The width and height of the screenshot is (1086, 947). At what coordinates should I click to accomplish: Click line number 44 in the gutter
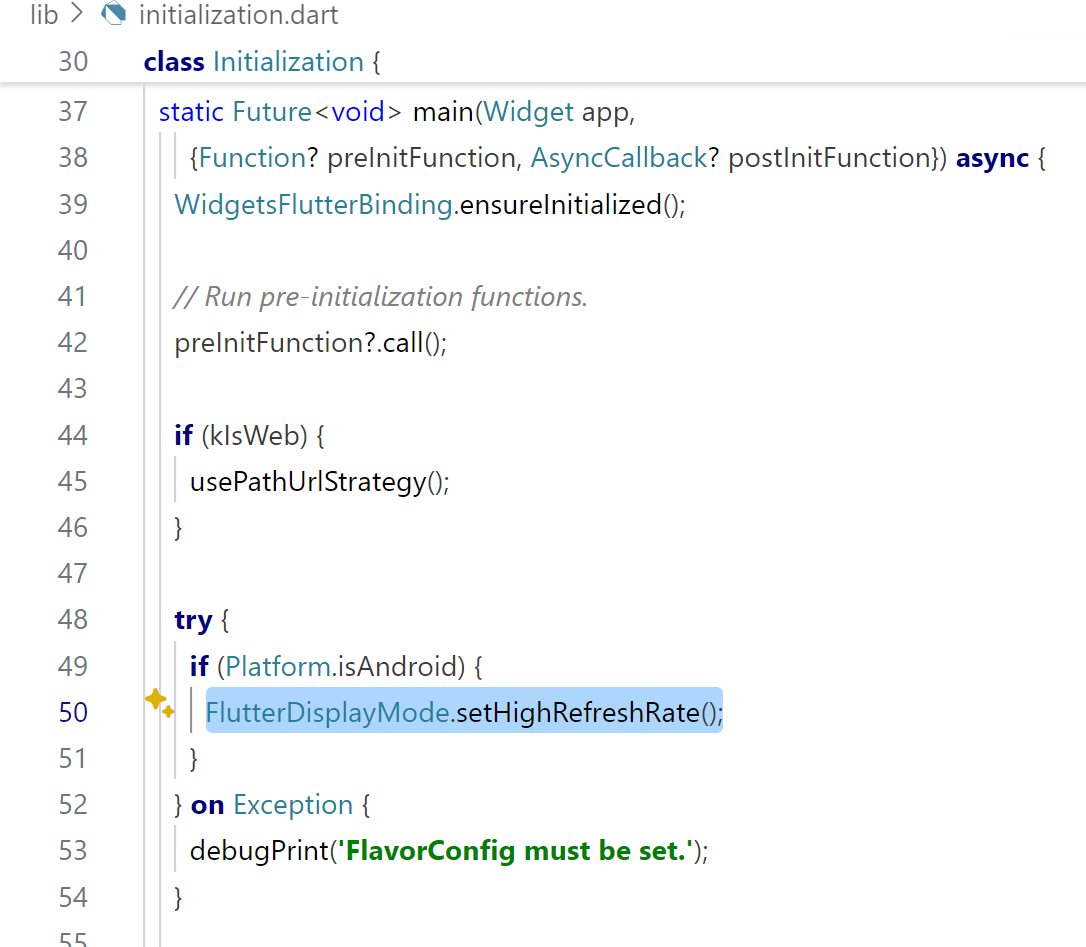73,435
